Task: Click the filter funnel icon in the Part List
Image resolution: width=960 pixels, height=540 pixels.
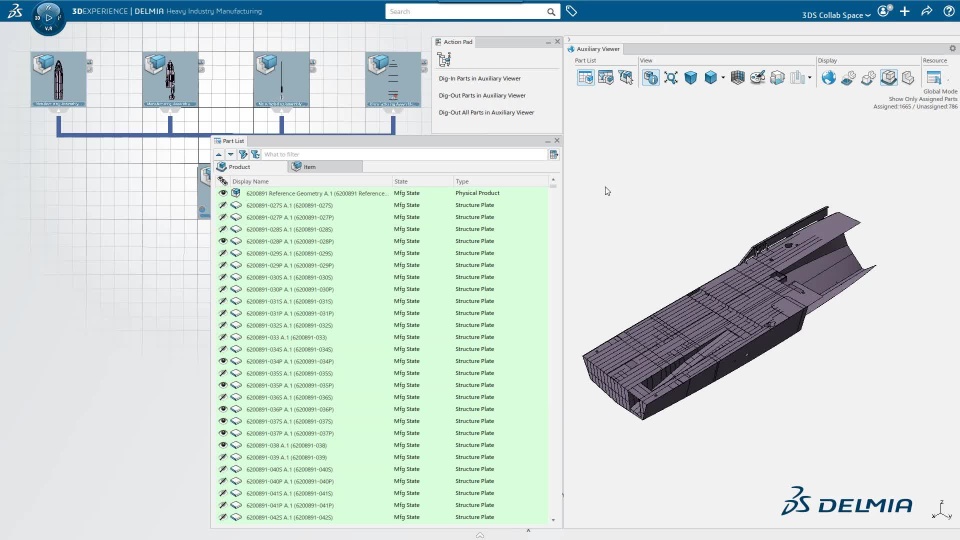Action: tap(243, 154)
